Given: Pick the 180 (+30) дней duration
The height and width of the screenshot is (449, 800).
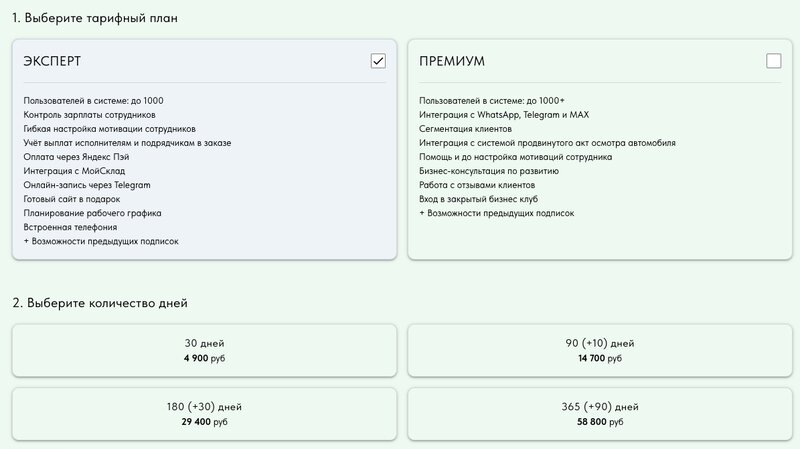Looking at the screenshot, I should (x=204, y=414).
